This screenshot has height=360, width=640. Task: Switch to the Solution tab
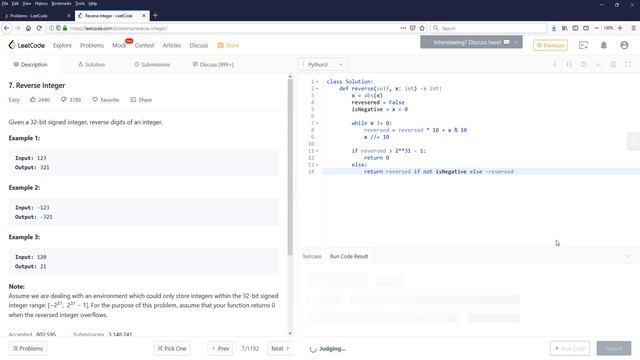(91, 64)
